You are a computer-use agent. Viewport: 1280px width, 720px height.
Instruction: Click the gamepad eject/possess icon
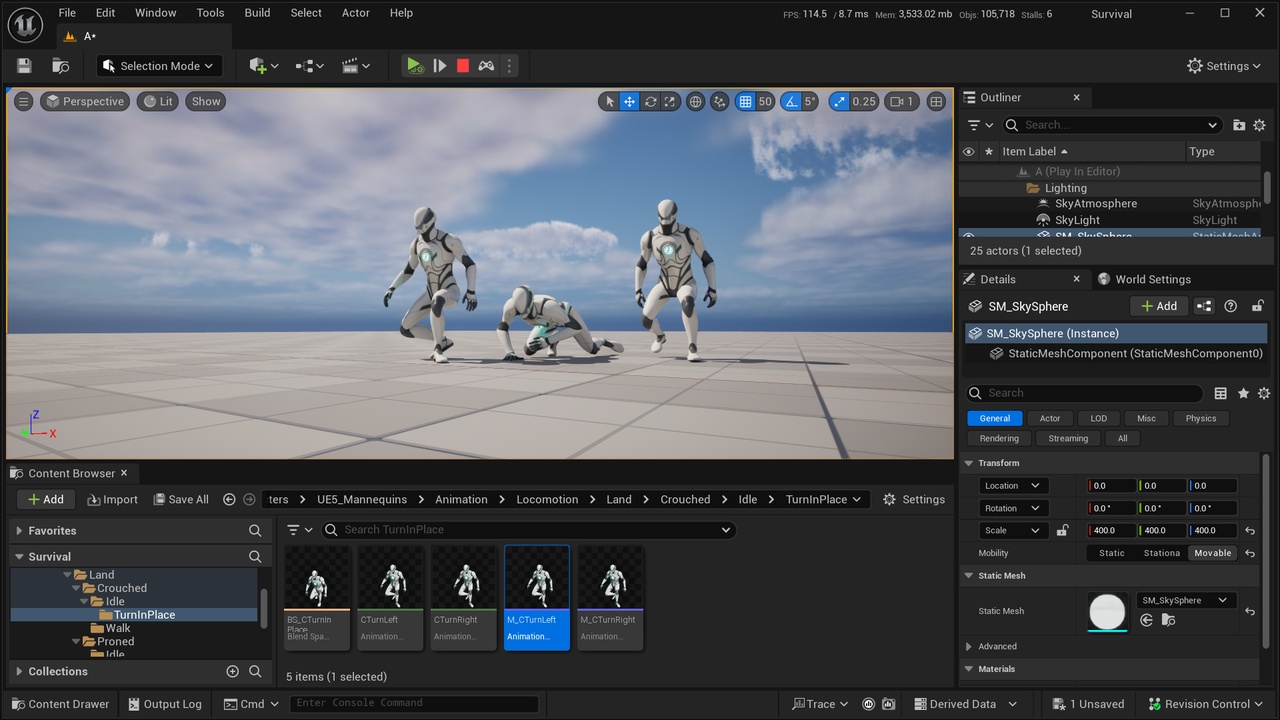coord(486,66)
